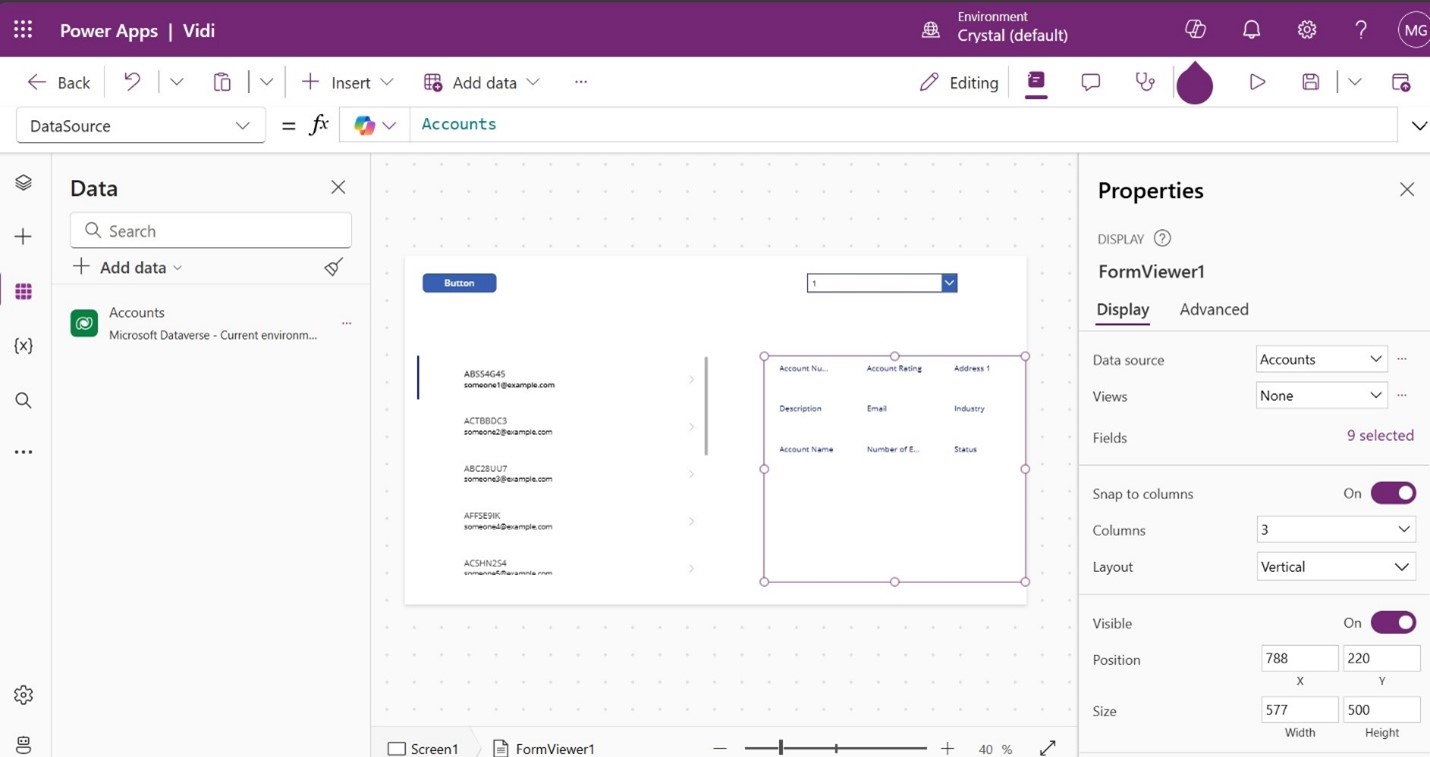Open the Variables pane in sidebar
Viewport: 1430px width, 757px height.
[23, 346]
